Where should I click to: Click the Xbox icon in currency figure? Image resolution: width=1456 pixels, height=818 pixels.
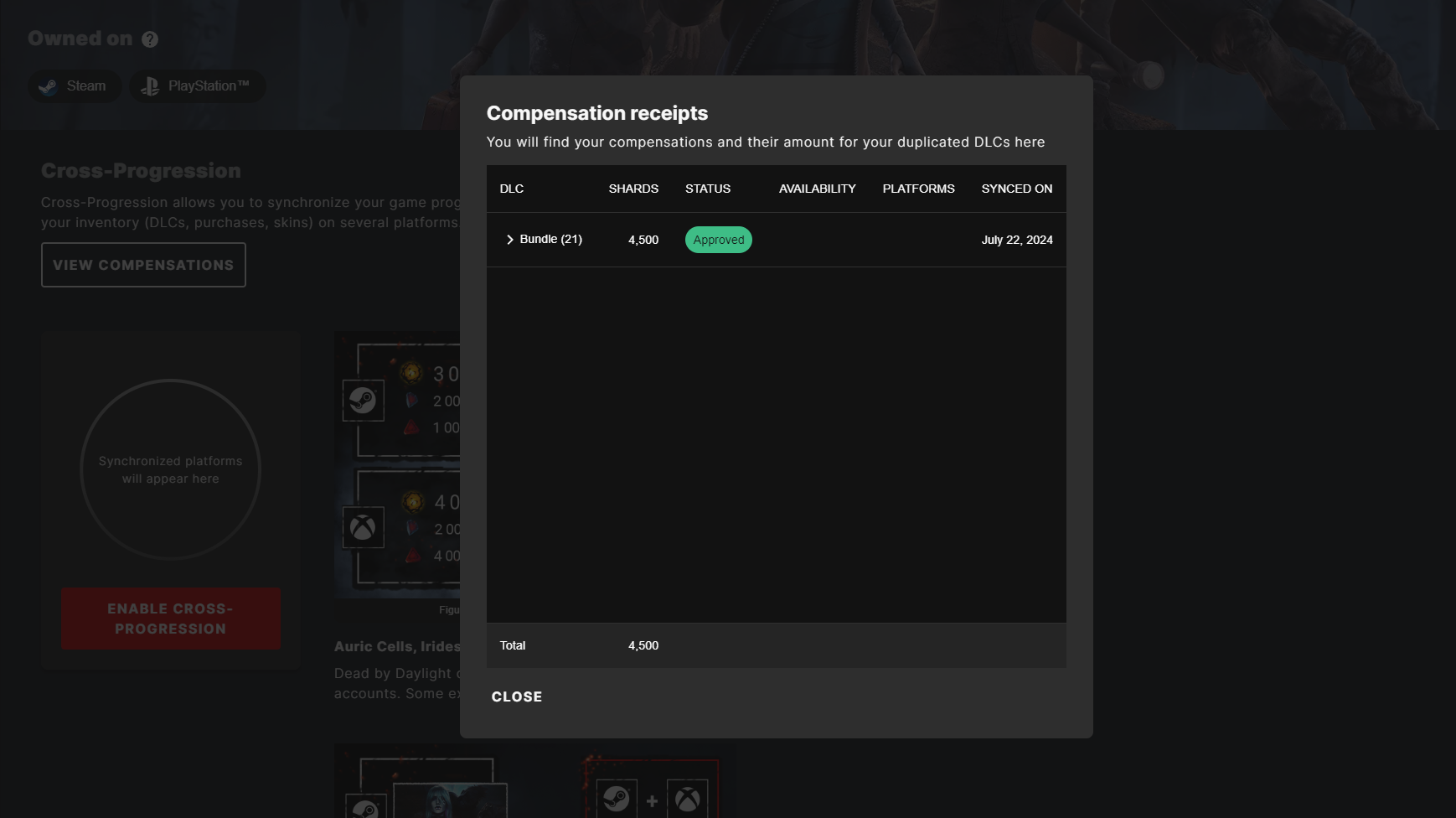tap(363, 528)
